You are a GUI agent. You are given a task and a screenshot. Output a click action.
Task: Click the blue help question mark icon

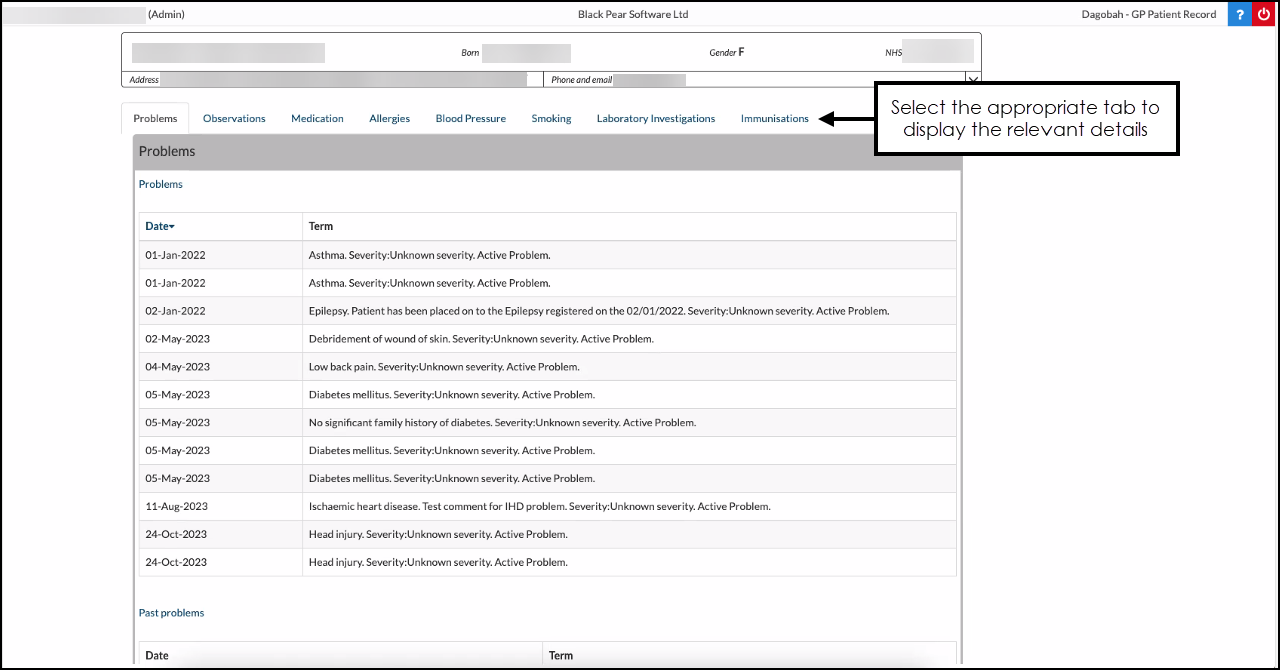pyautogui.click(x=1239, y=14)
